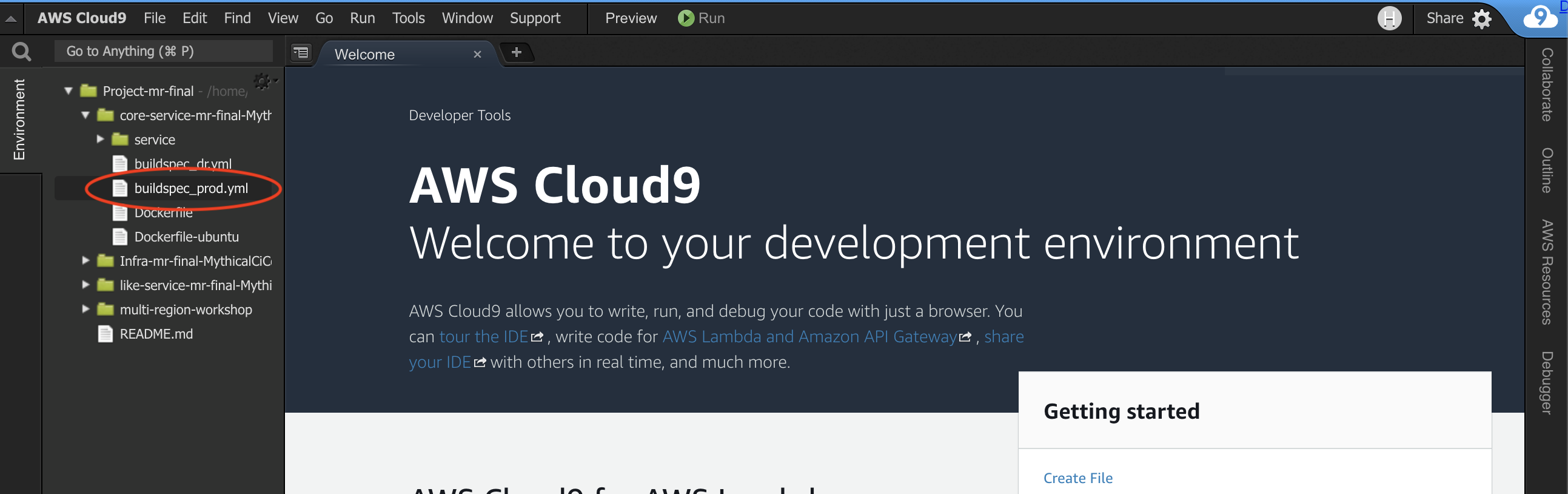1568x494 pixels.
Task: Open the Edit menu
Action: pyautogui.click(x=195, y=18)
